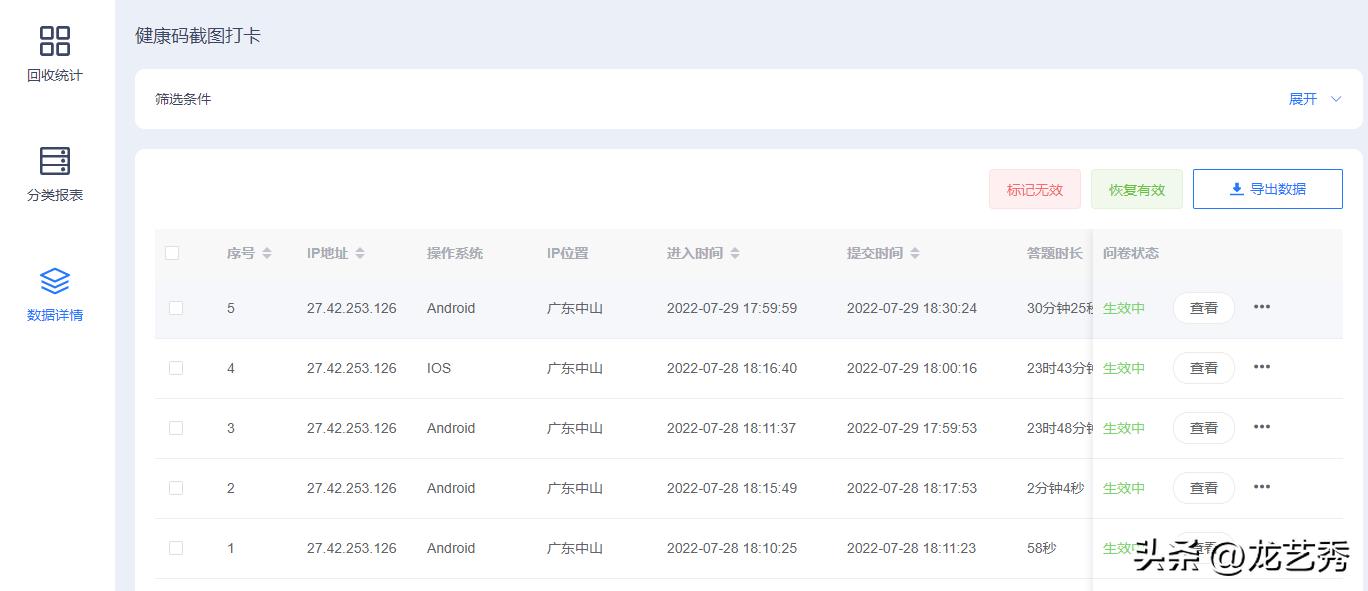The height and width of the screenshot is (591, 1368).
Task: Toggle the select-all header checkbox
Action: [172, 253]
